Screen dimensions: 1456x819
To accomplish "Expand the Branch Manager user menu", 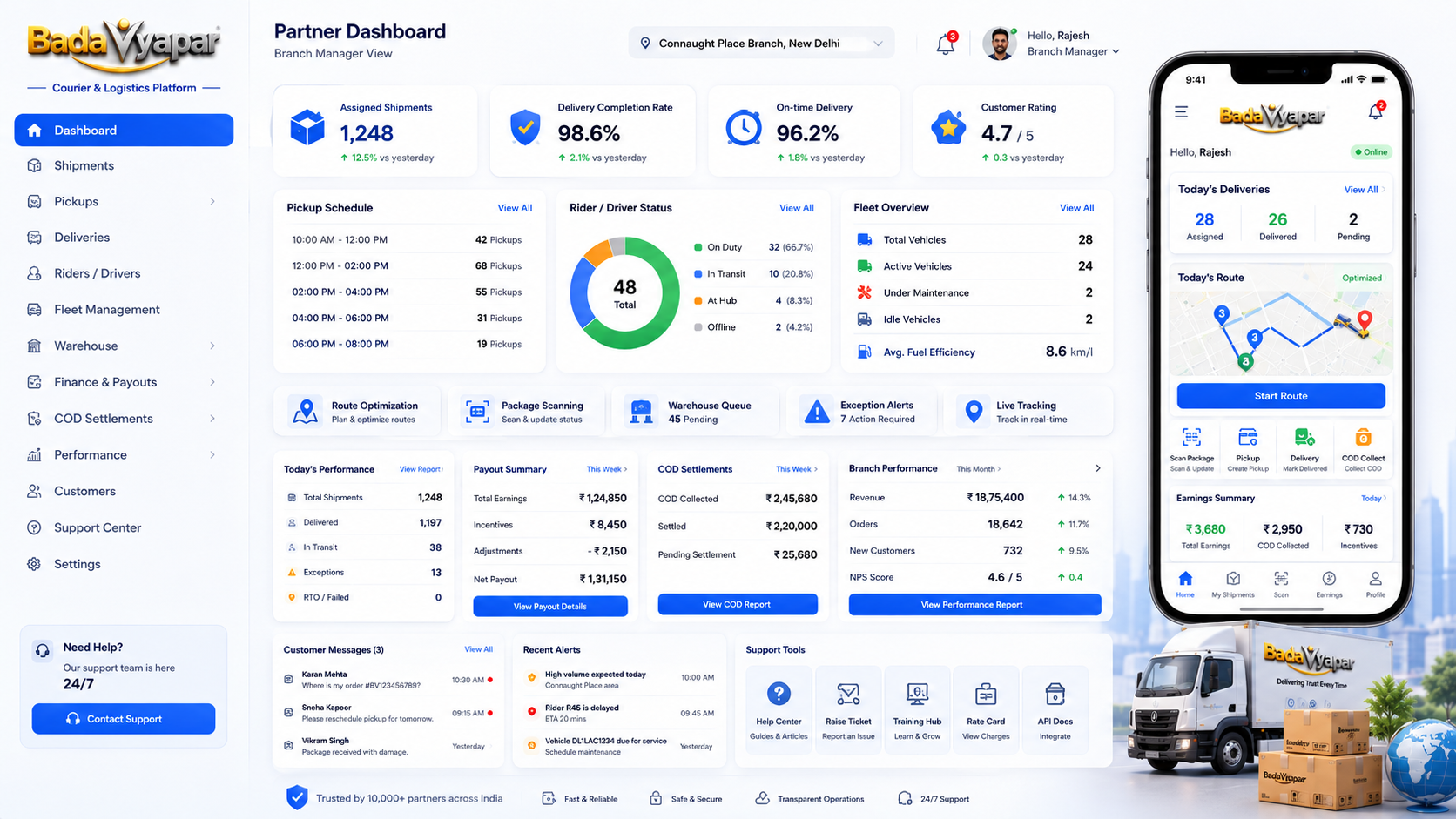I will pos(1073,51).
